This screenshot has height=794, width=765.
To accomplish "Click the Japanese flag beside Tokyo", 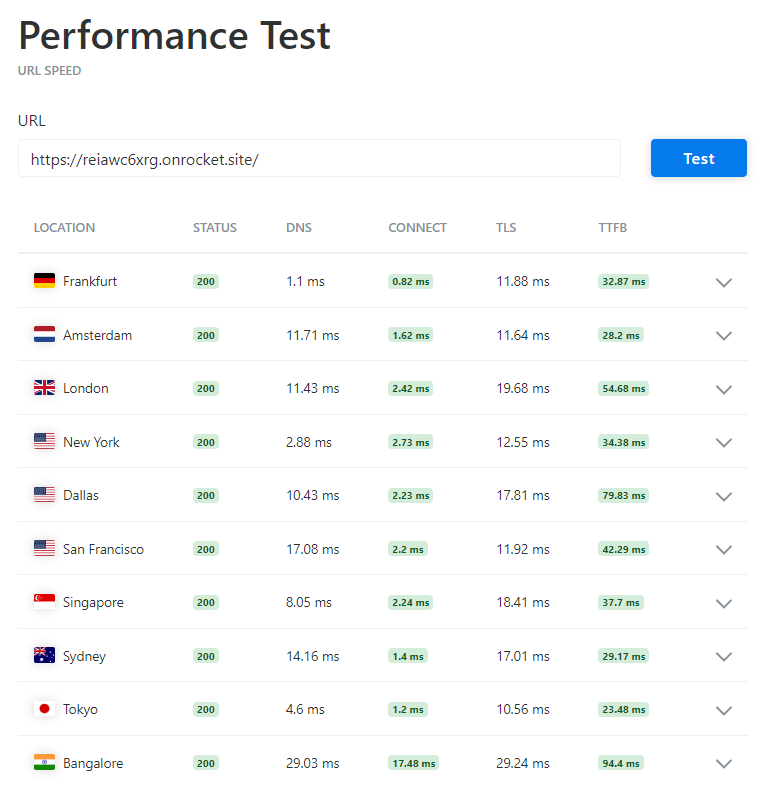I will click(44, 708).
